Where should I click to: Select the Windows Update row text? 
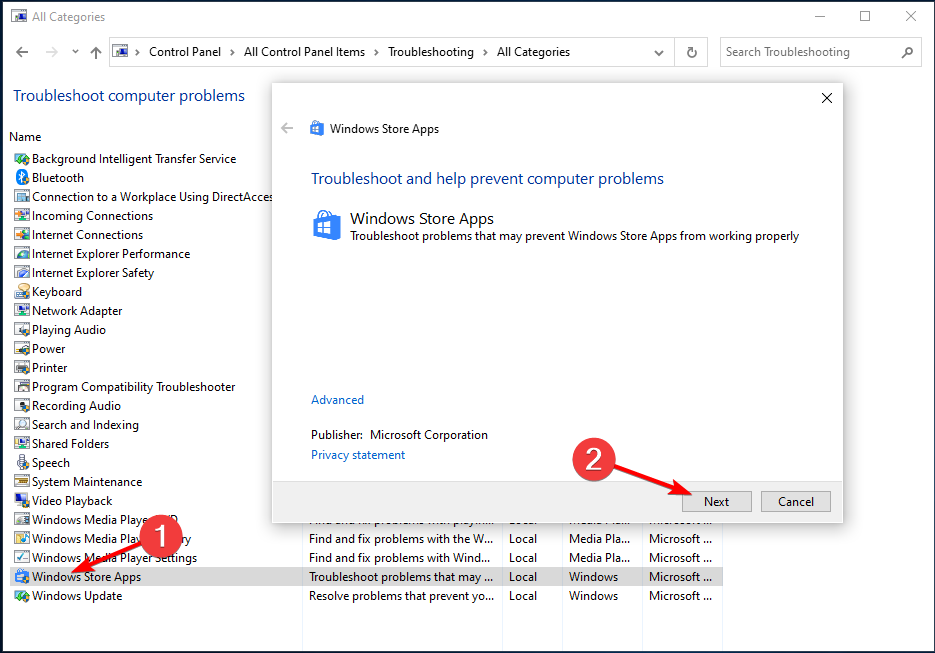pos(77,596)
